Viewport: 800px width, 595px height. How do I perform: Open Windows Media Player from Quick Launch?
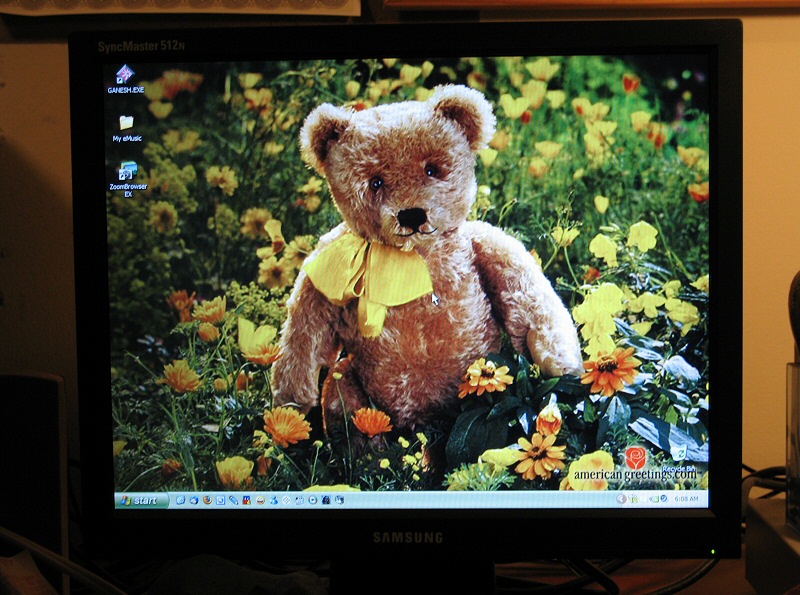(x=313, y=500)
